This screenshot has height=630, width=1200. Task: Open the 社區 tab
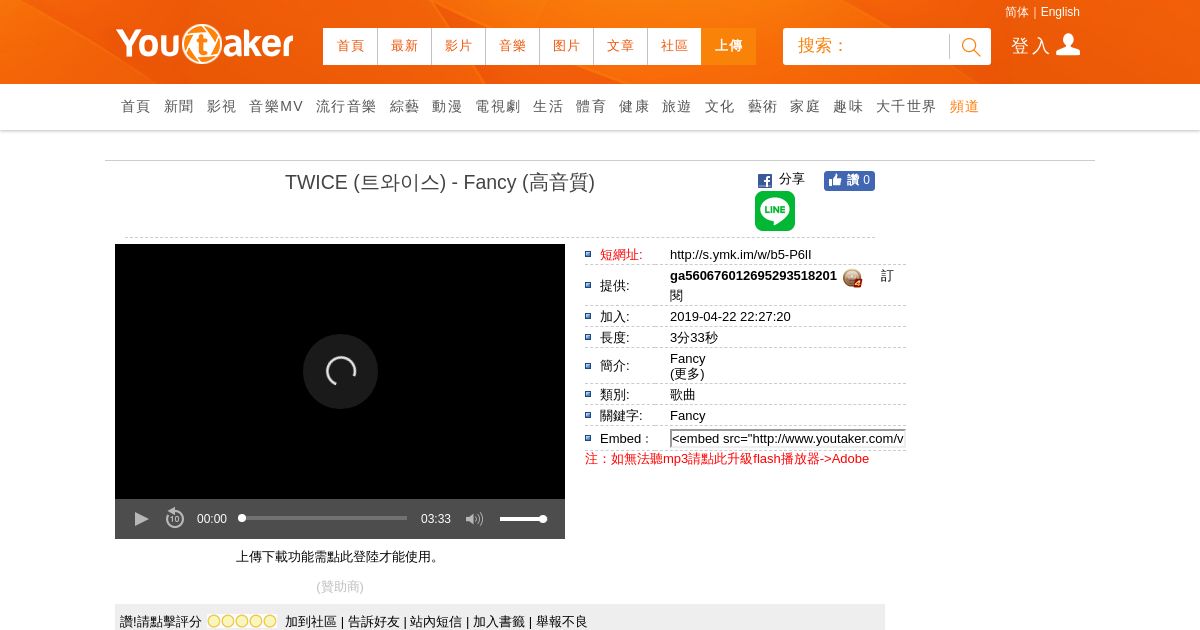point(674,46)
